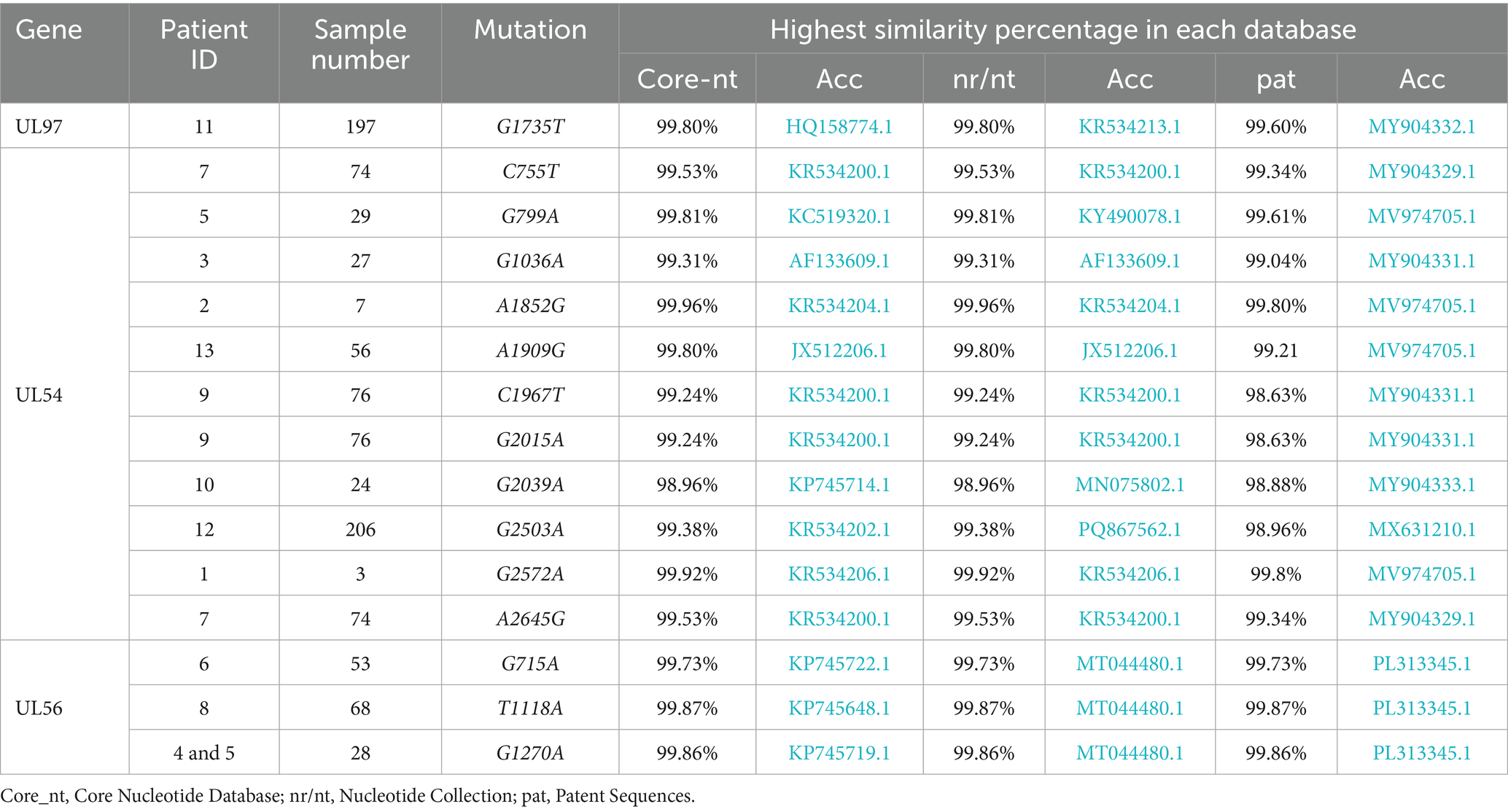This screenshot has width=1508, height=812.
Task: Open the KR534202.1 accession link
Action: [x=839, y=529]
